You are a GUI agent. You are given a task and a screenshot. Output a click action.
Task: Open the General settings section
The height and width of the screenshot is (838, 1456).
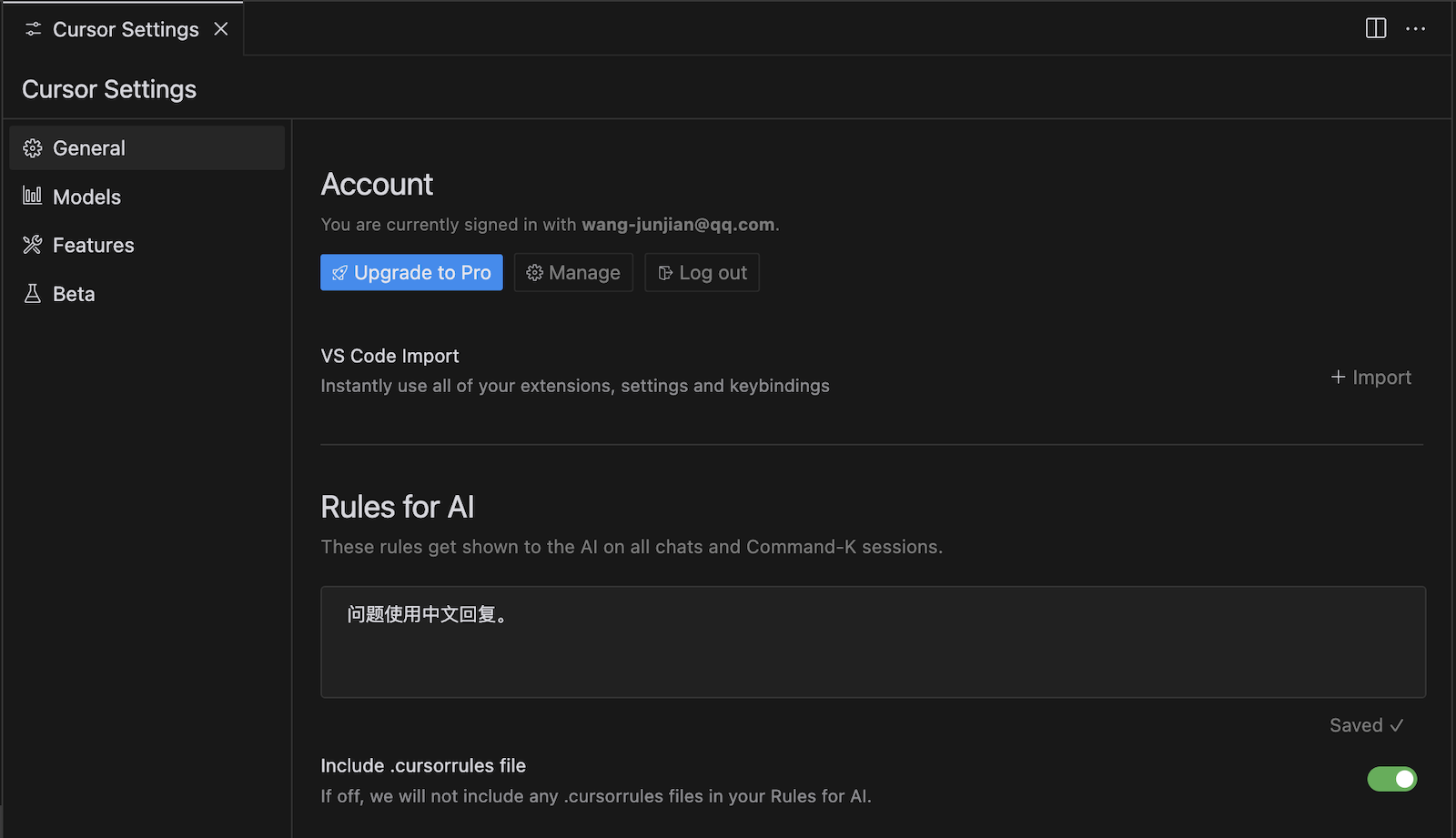[89, 148]
